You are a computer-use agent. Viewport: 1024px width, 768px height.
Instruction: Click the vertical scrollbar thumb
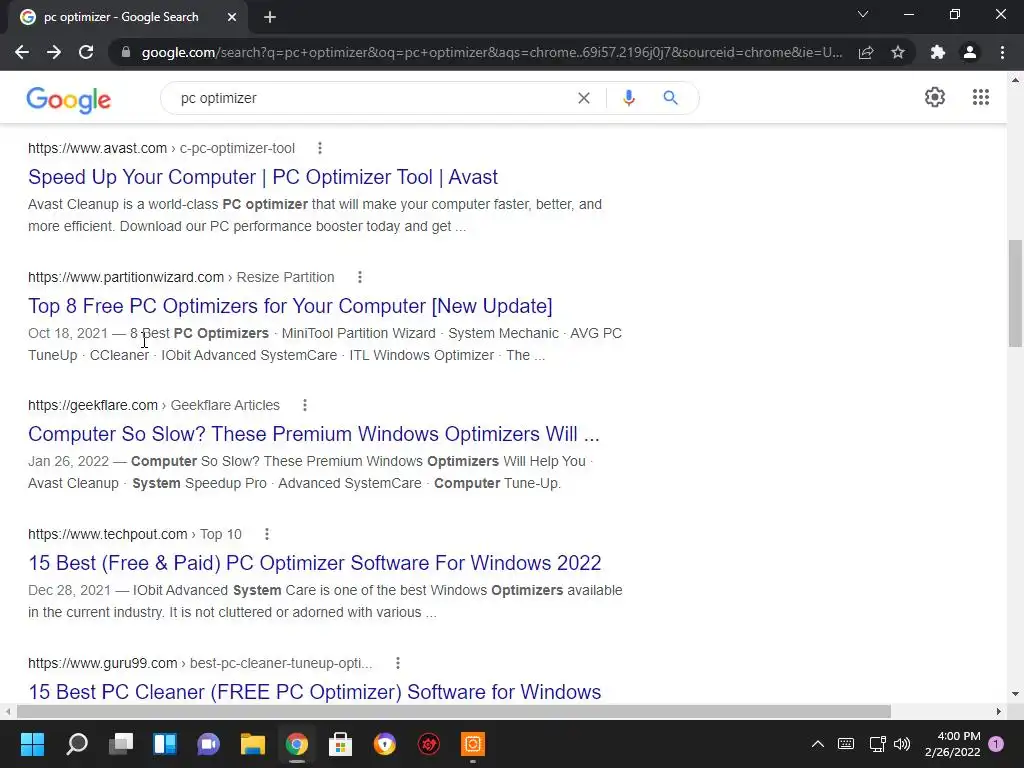pyautogui.click(x=1015, y=294)
